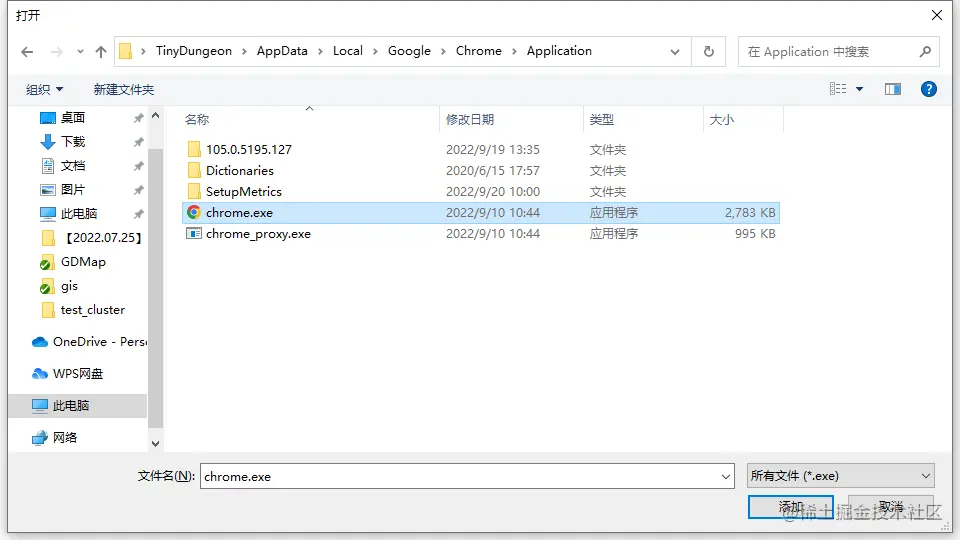Open 文档 in the sidebar

tap(73, 165)
